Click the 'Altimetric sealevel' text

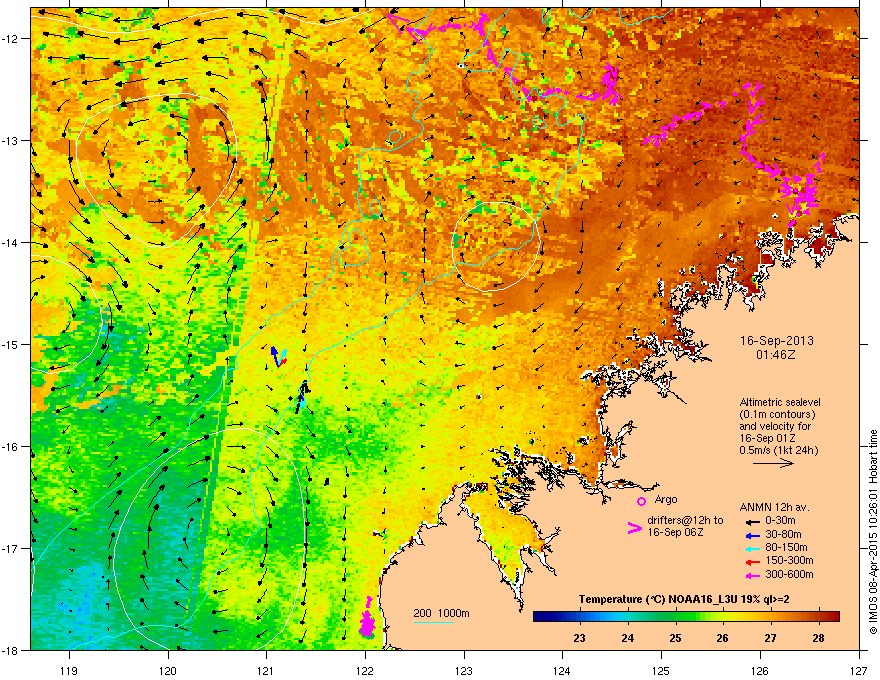(780, 402)
